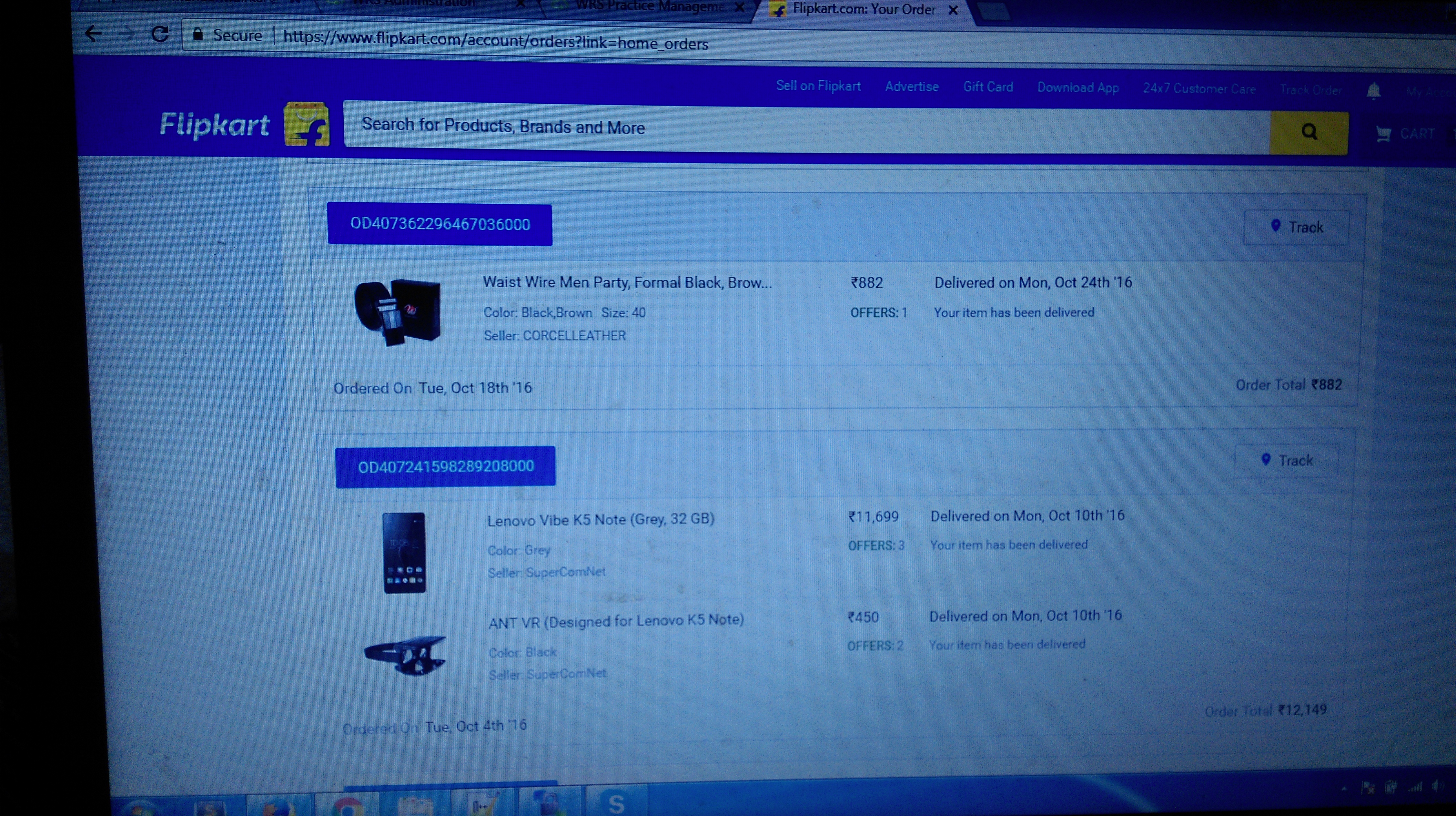Click Delivered on Mon, Oct 24th '16
Image resolution: width=1456 pixels, height=816 pixels.
click(1033, 283)
